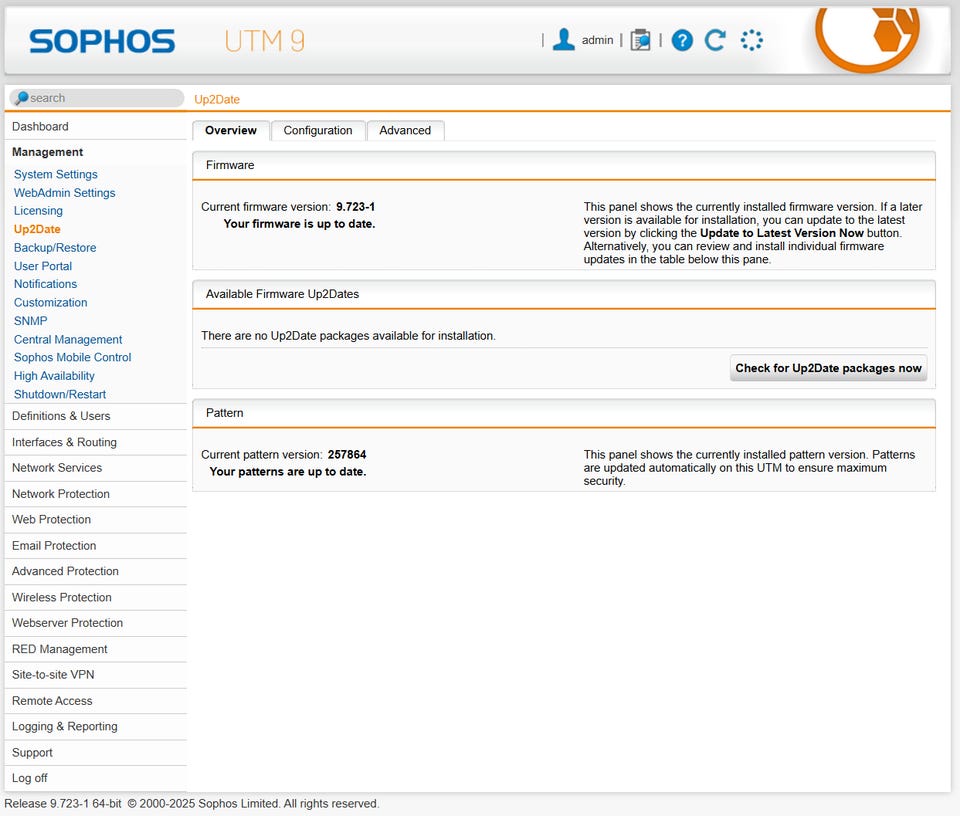The image size is (960, 816).
Task: Click the reload refresh arrow icon
Action: [715, 40]
